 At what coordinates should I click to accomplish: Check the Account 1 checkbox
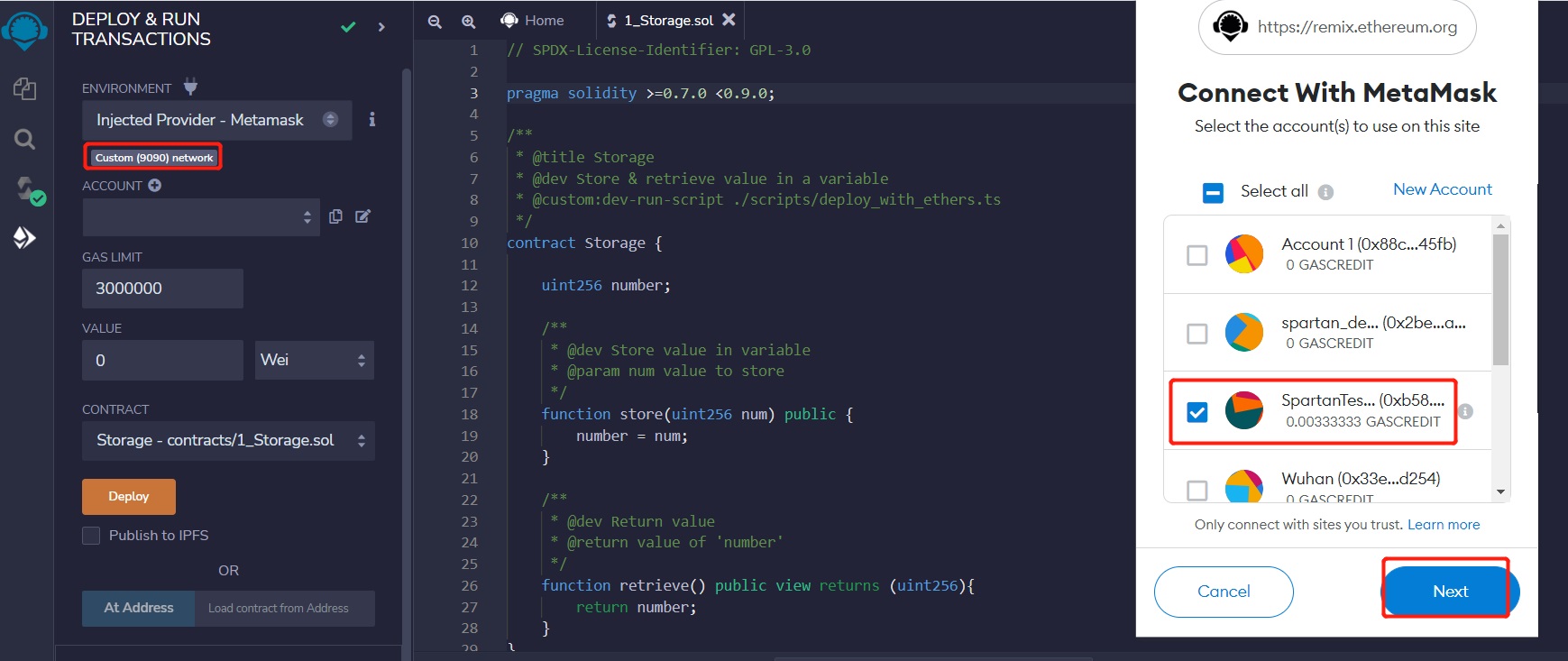(1197, 255)
